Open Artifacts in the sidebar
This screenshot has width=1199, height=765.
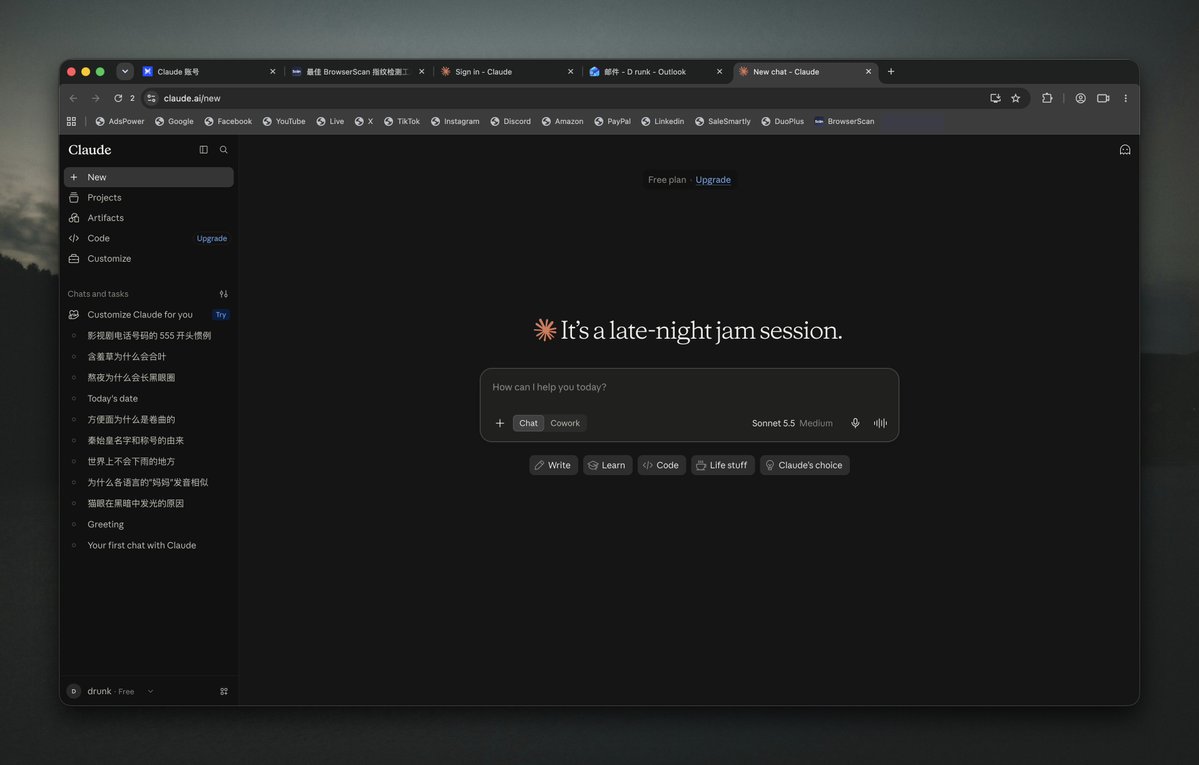coord(148,218)
